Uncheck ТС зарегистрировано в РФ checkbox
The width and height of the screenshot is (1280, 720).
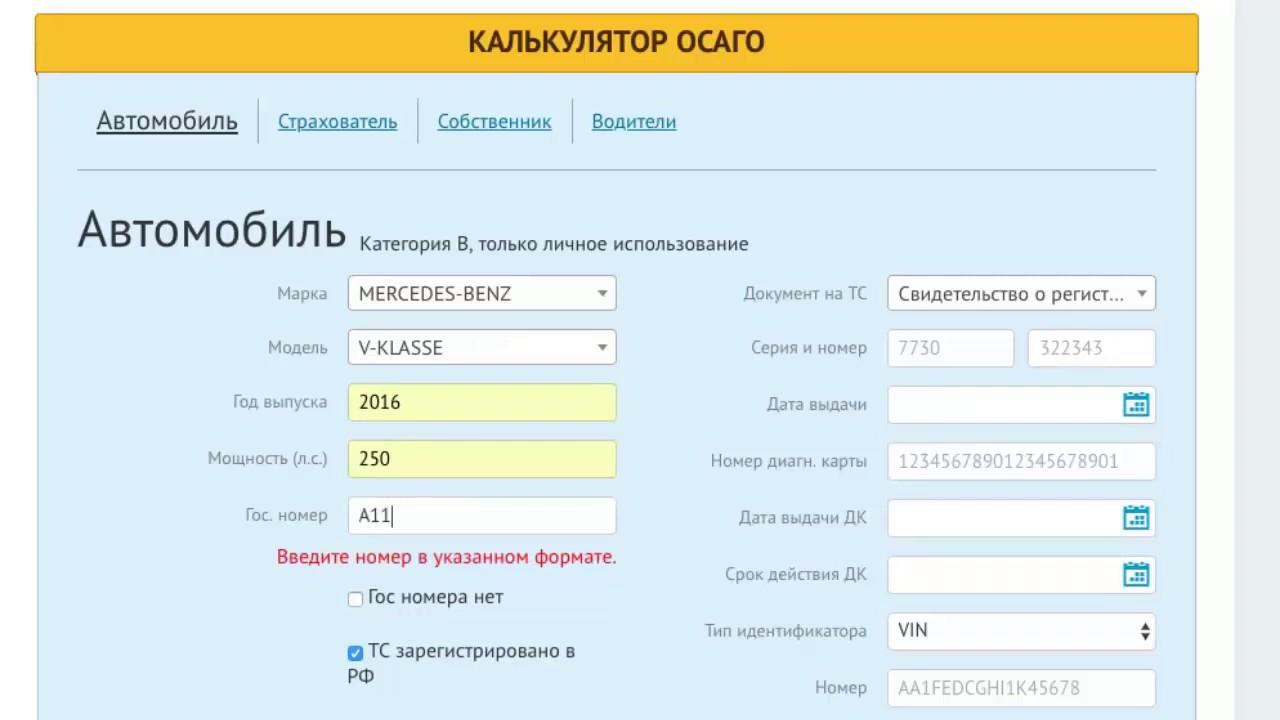[x=355, y=652]
